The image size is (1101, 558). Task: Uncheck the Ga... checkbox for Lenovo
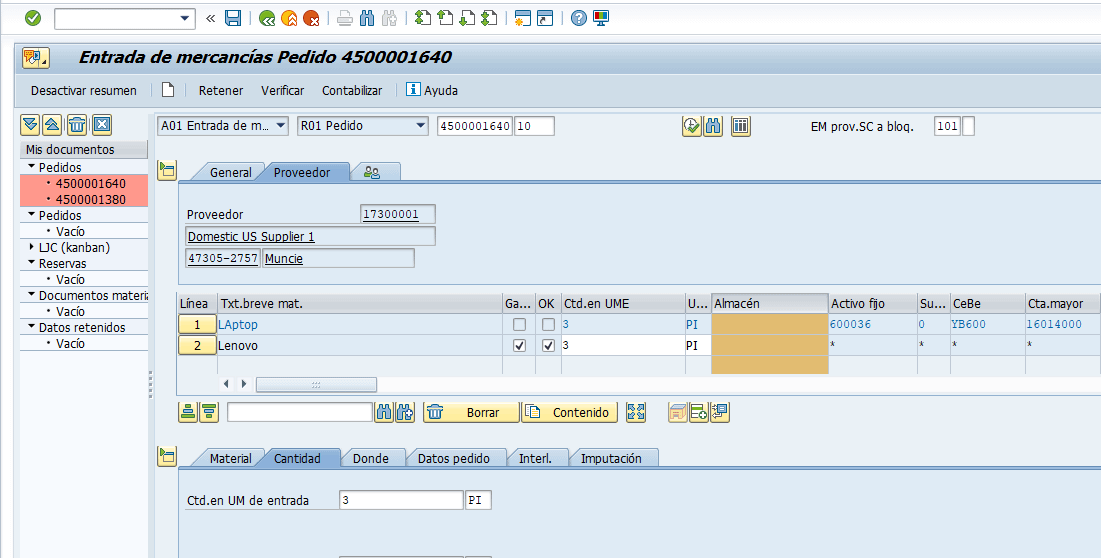tap(518, 345)
